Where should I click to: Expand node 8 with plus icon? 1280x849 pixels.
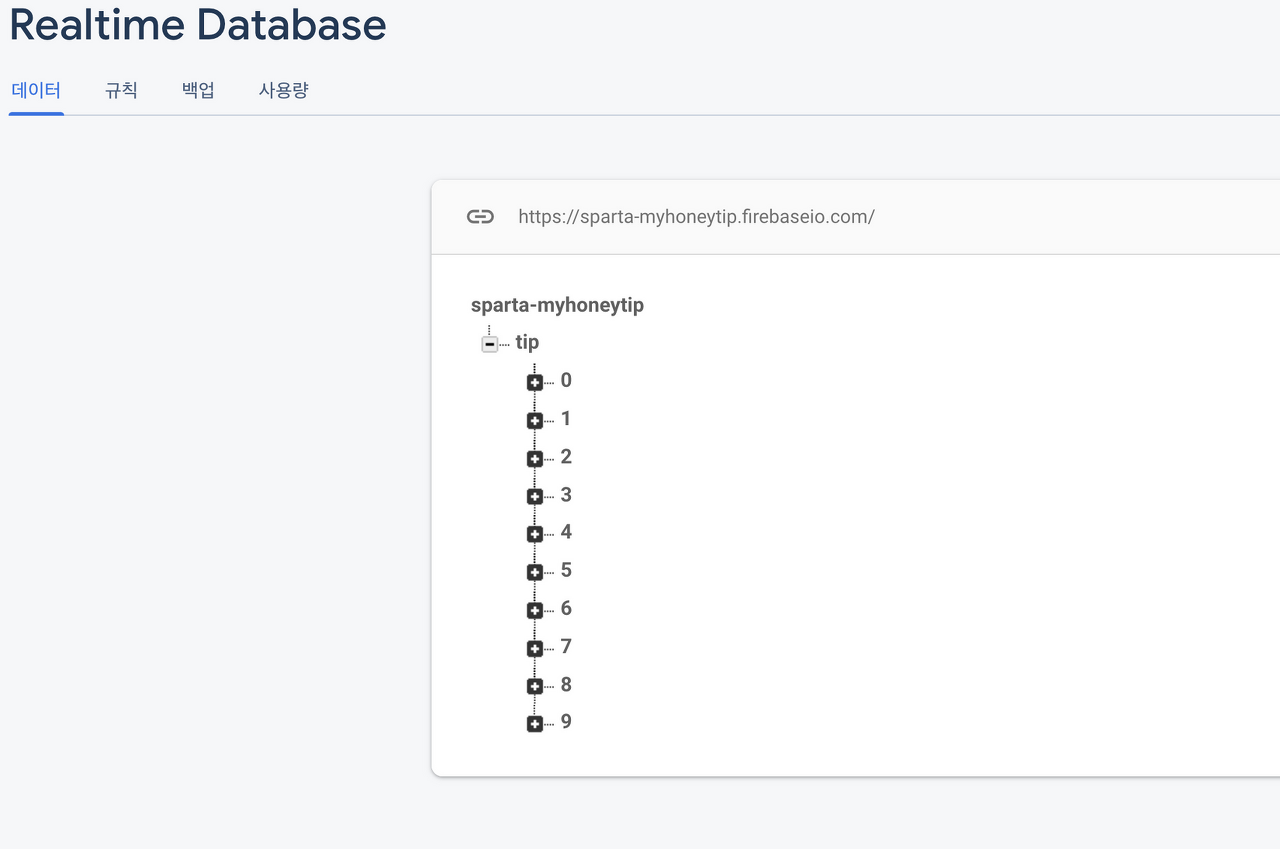pos(535,686)
